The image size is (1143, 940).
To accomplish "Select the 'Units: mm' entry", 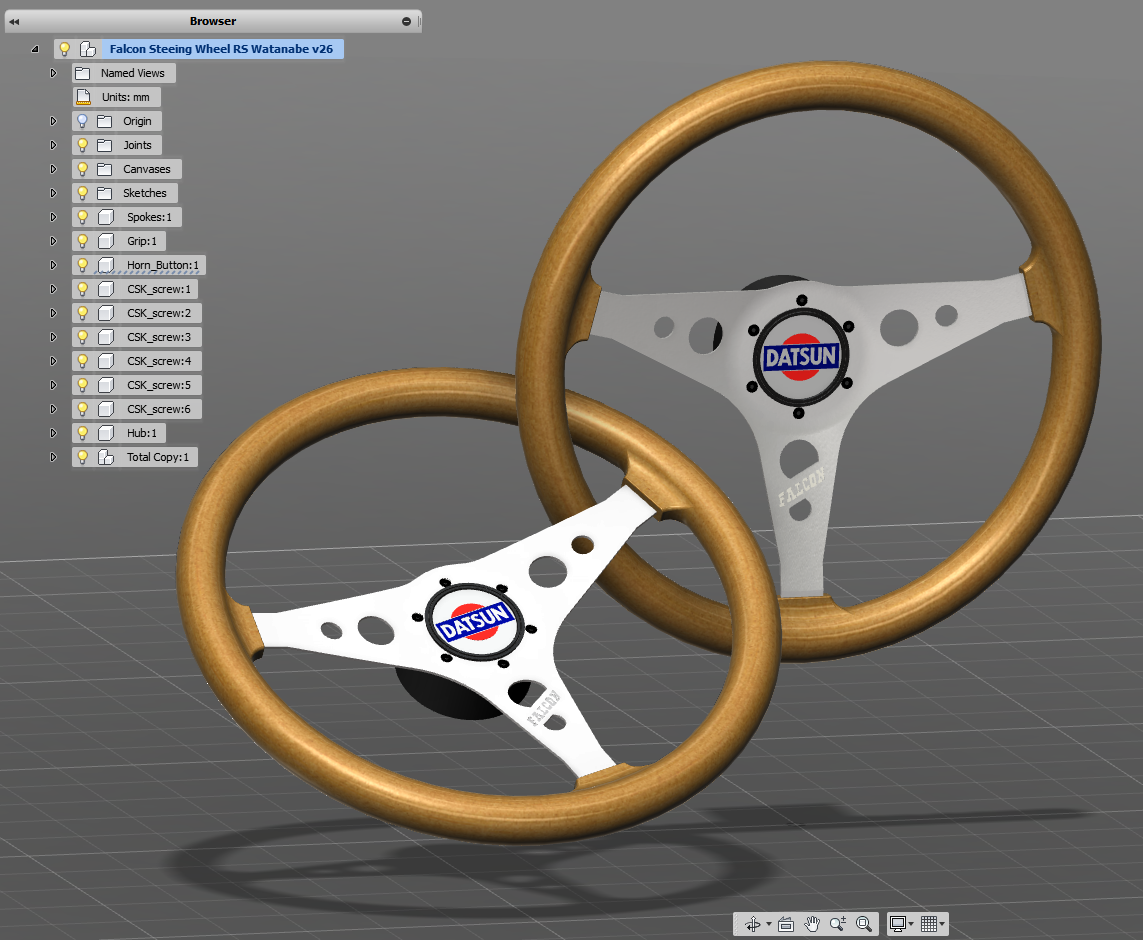I will click(x=125, y=97).
